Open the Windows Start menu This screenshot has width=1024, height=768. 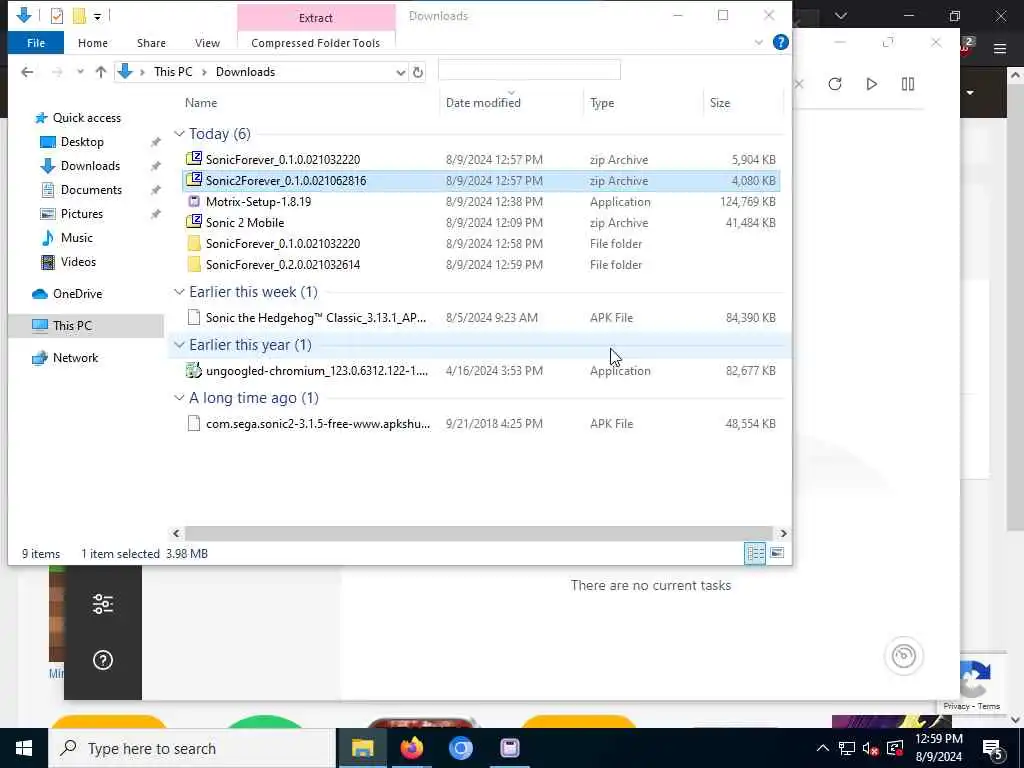[24, 748]
